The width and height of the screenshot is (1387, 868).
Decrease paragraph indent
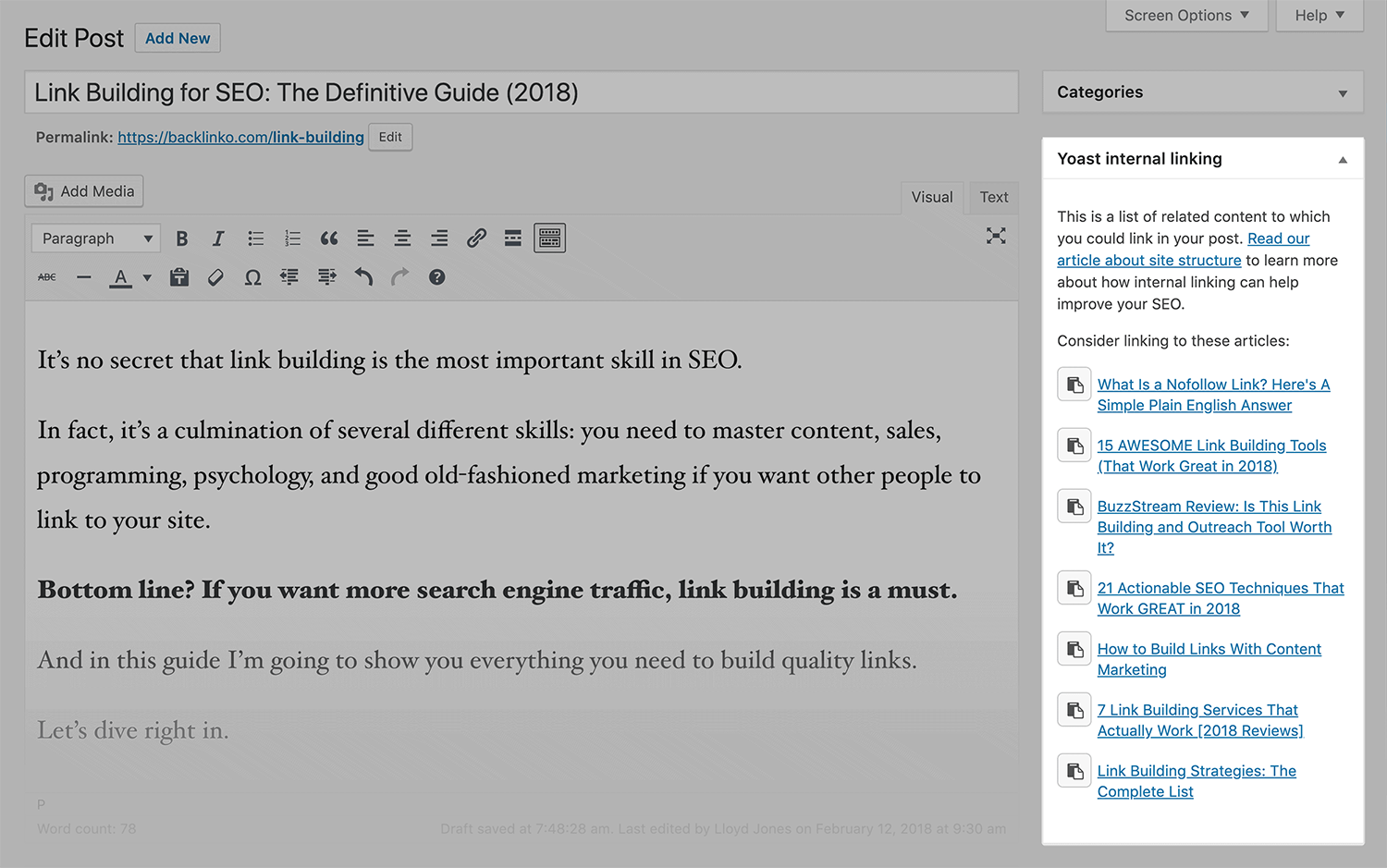tap(289, 277)
